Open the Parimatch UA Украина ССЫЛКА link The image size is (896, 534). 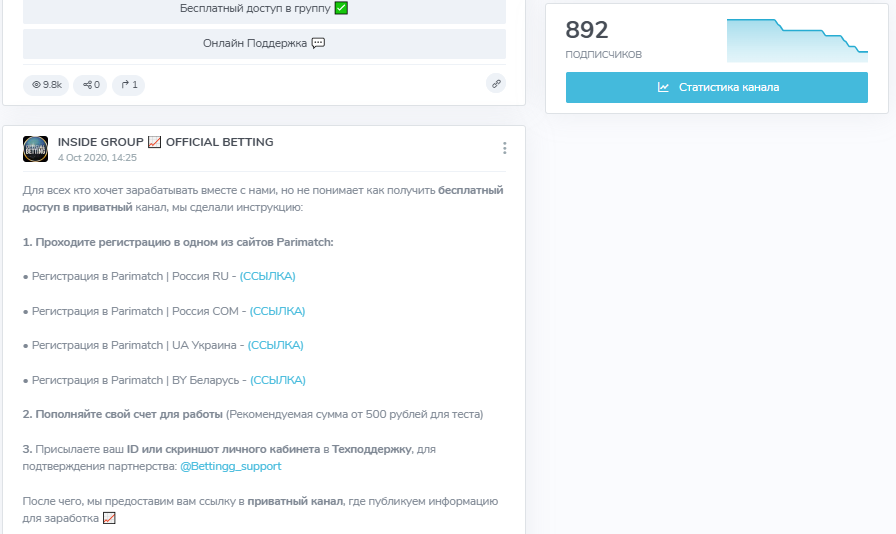(275, 345)
